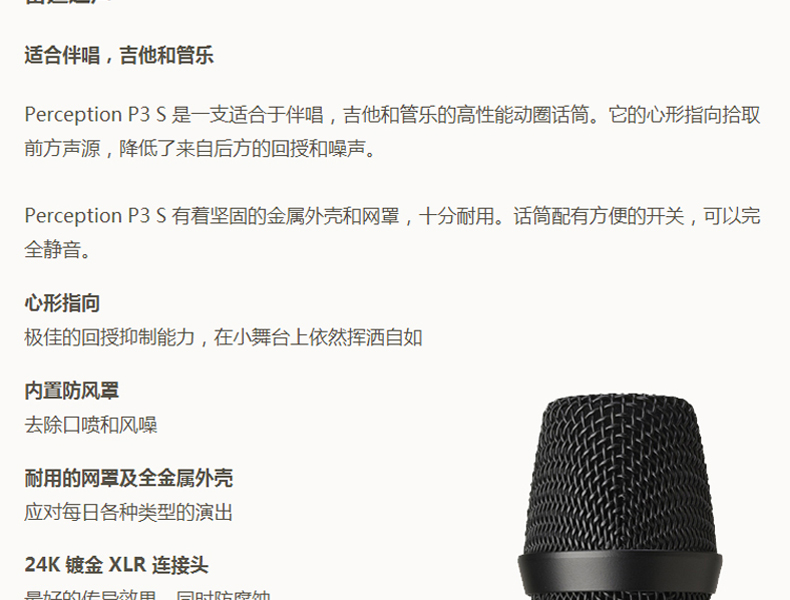Click the cut-off text line below XLR heading
The height and width of the screenshot is (600, 790).
pos(148,595)
